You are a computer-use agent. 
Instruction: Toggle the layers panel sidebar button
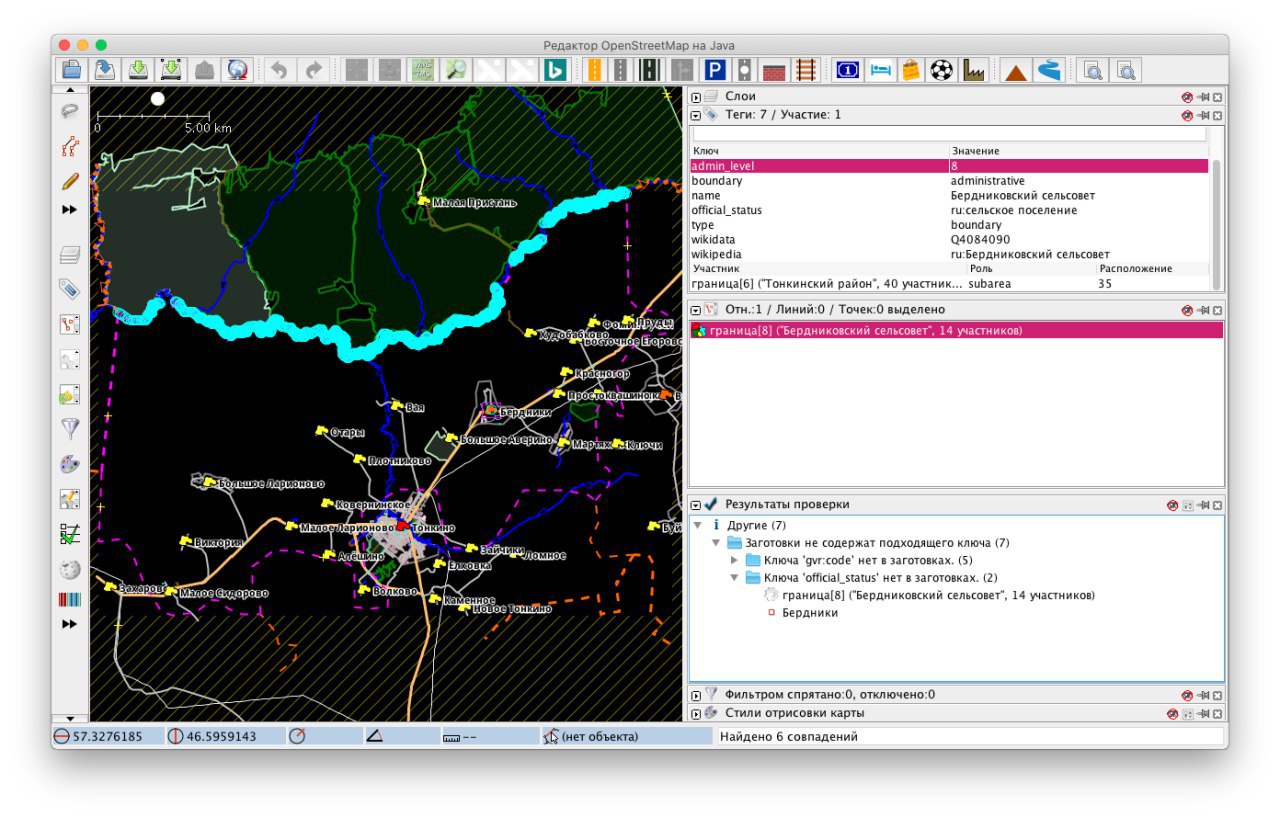coord(70,254)
